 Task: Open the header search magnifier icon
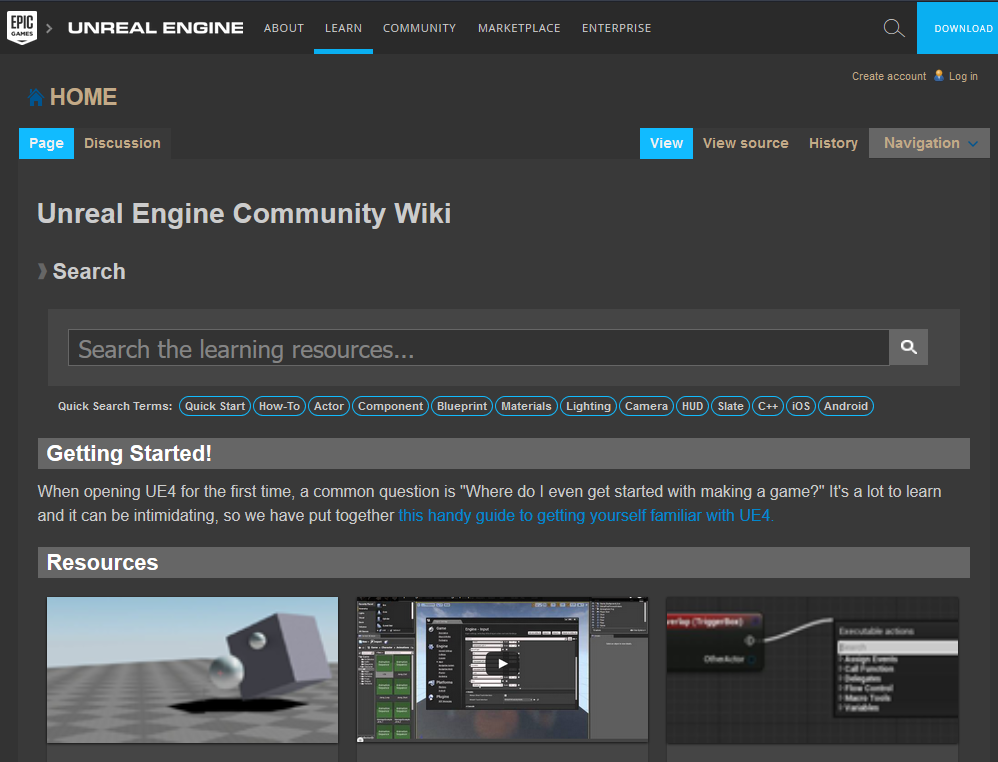[x=894, y=28]
